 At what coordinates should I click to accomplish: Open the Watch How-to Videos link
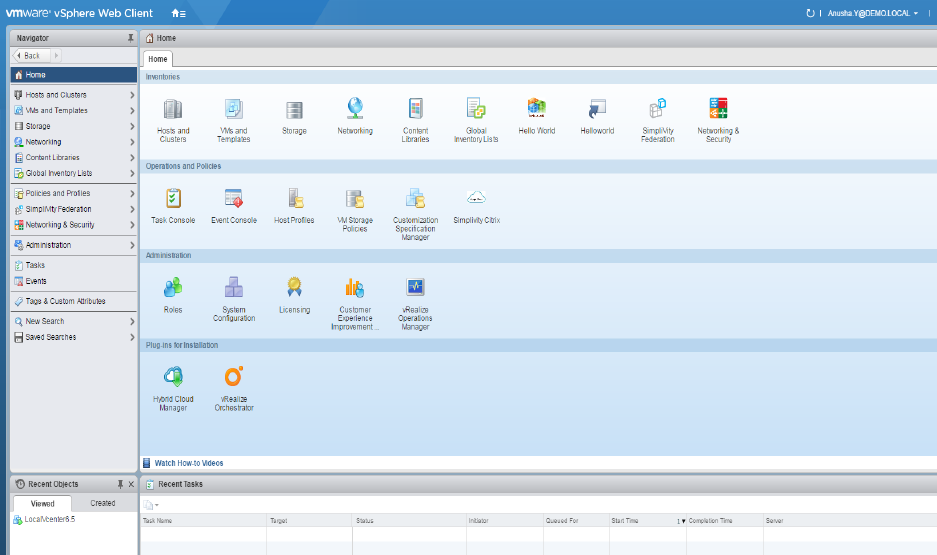188,463
